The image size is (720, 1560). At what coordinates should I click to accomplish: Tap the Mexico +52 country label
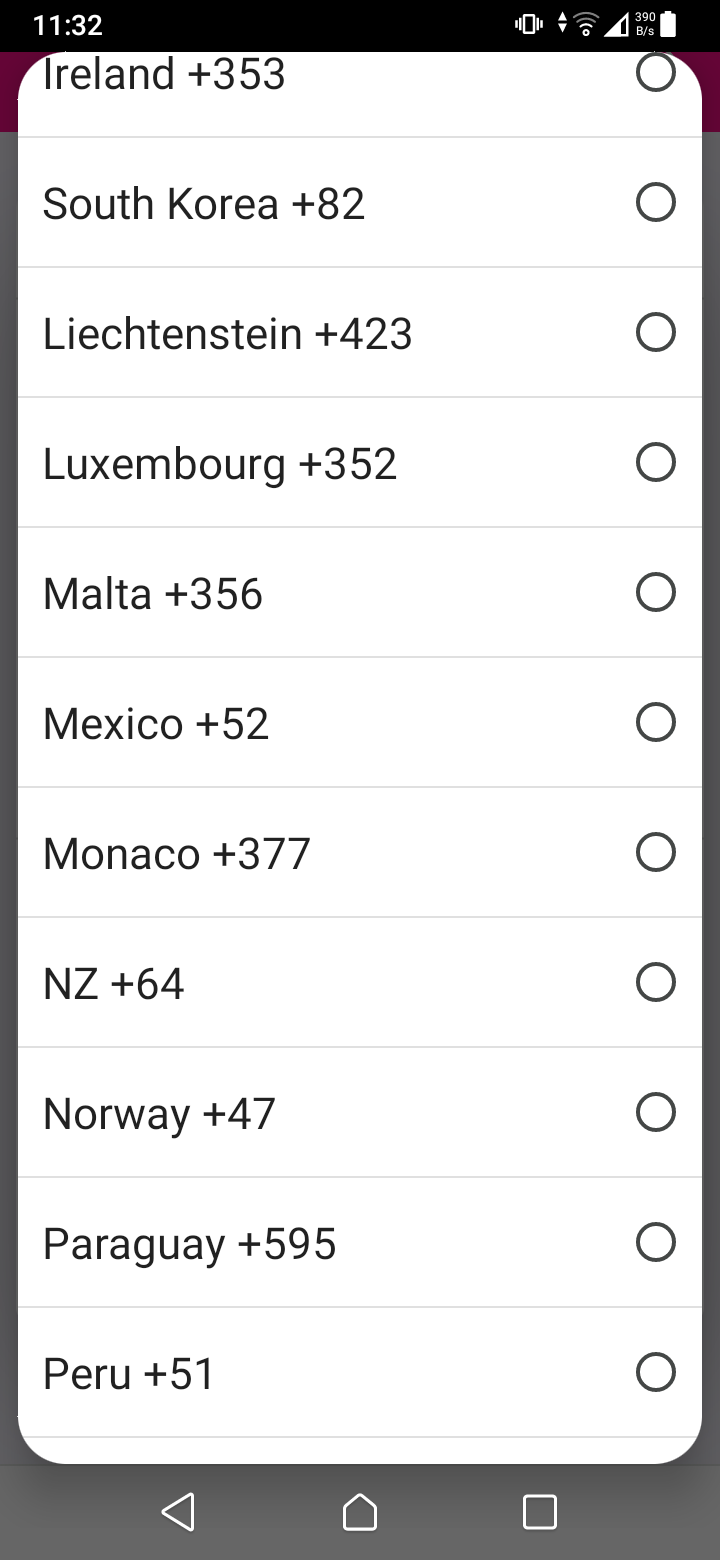tap(156, 724)
